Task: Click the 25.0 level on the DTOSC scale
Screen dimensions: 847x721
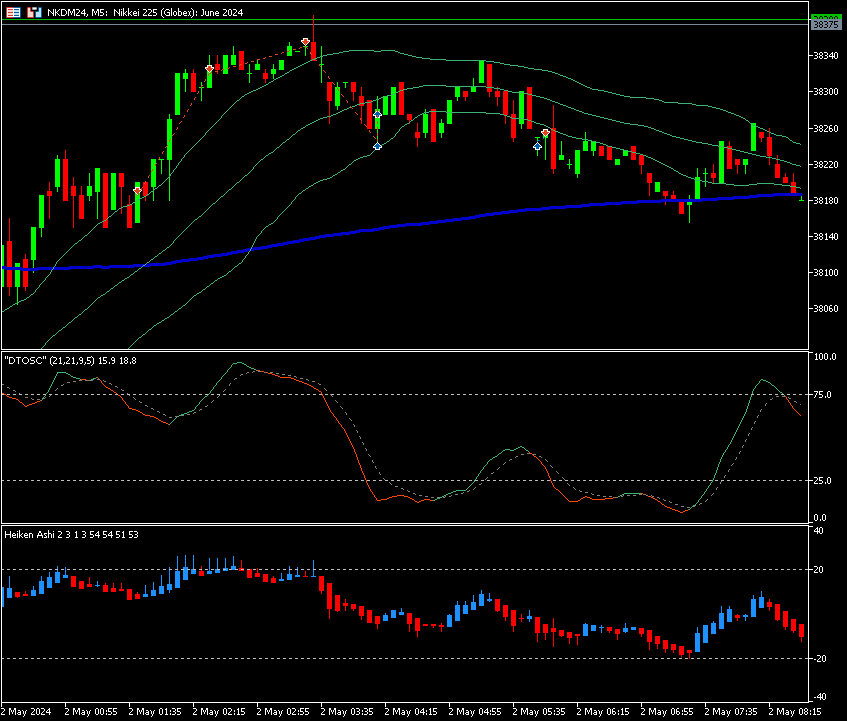Action: click(x=823, y=481)
